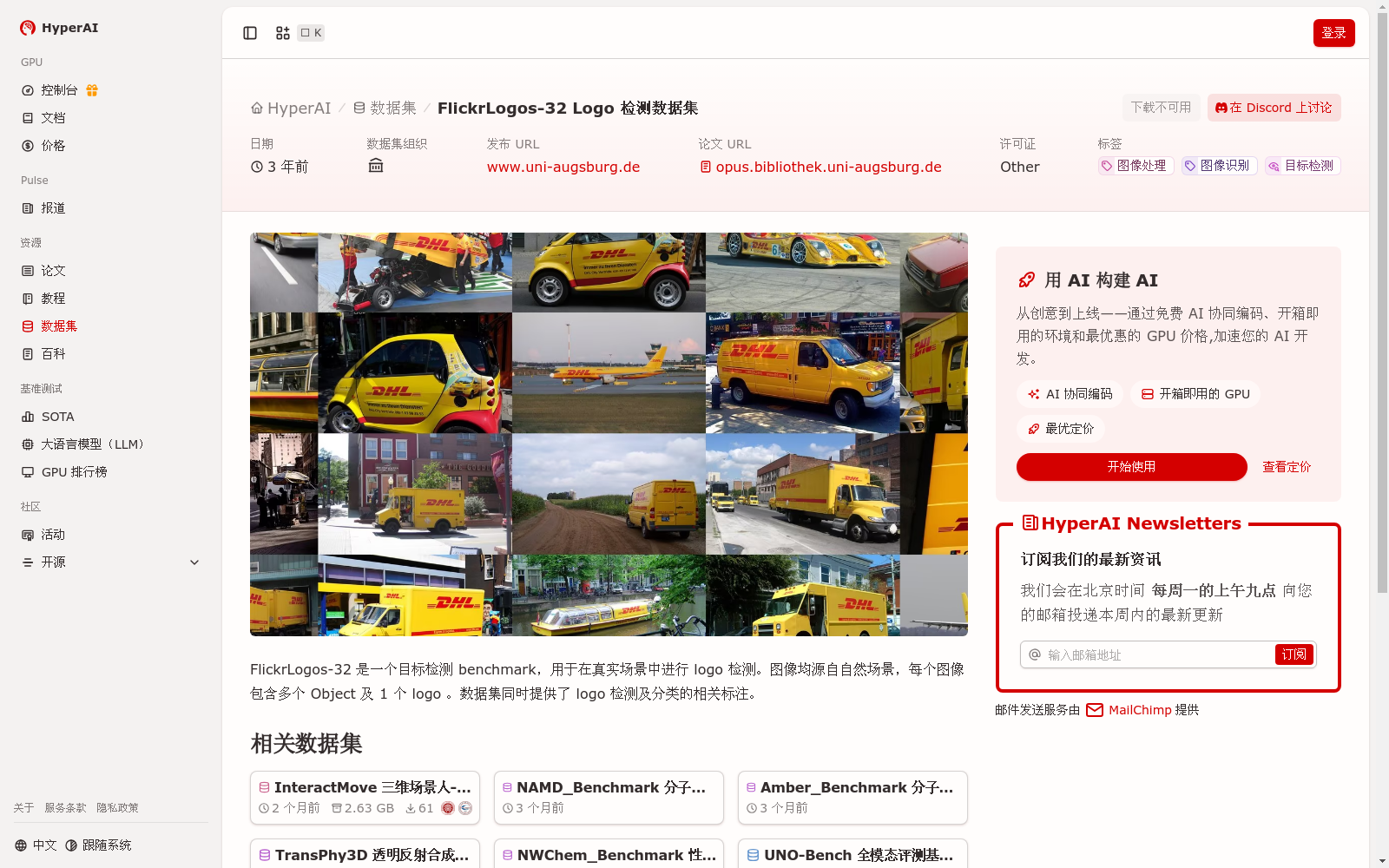The height and width of the screenshot is (868, 1389).
Task: Open InteractMove 三维场景人 dataset card
Action: (x=365, y=798)
